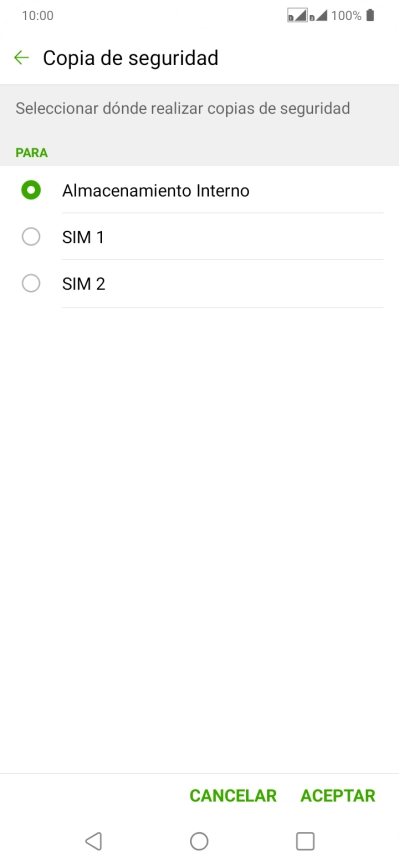Tap the CANCELAR button
The image size is (399, 866).
233,796
